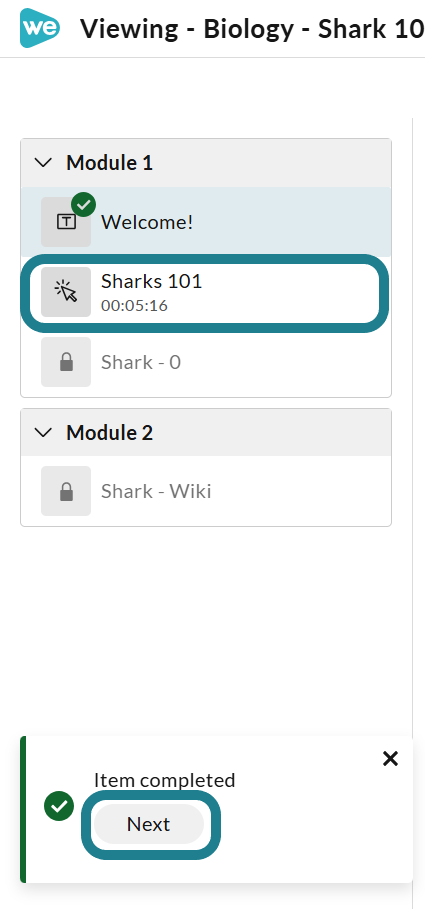
Task: Click the 00:05:16 duration under Sharks 101
Action: pos(135,306)
